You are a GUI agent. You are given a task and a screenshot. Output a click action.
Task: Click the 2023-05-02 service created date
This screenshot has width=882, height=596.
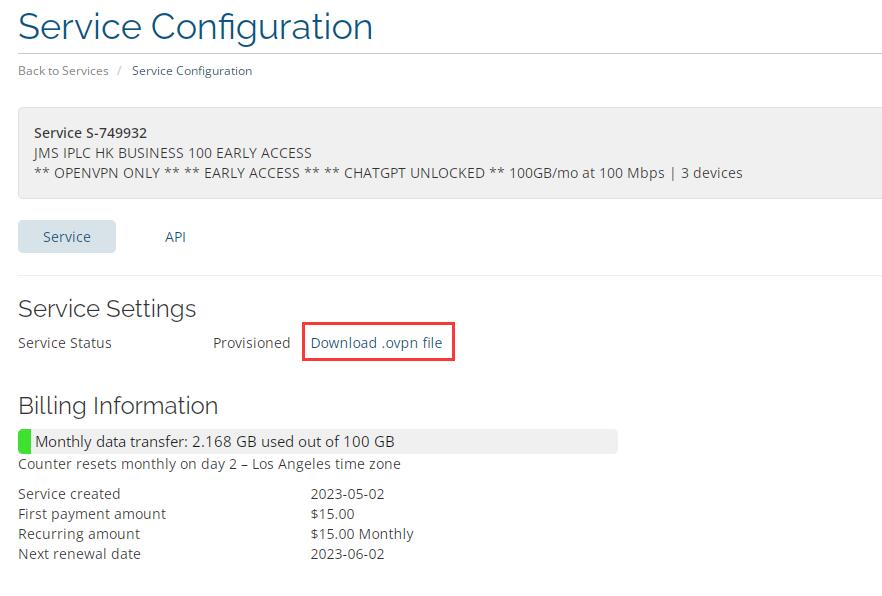(x=347, y=494)
